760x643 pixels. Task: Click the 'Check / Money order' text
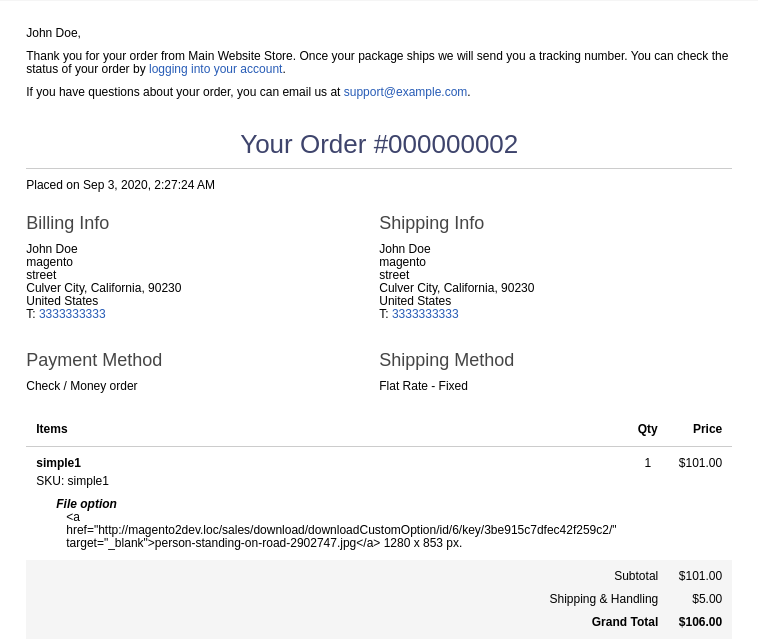82,386
